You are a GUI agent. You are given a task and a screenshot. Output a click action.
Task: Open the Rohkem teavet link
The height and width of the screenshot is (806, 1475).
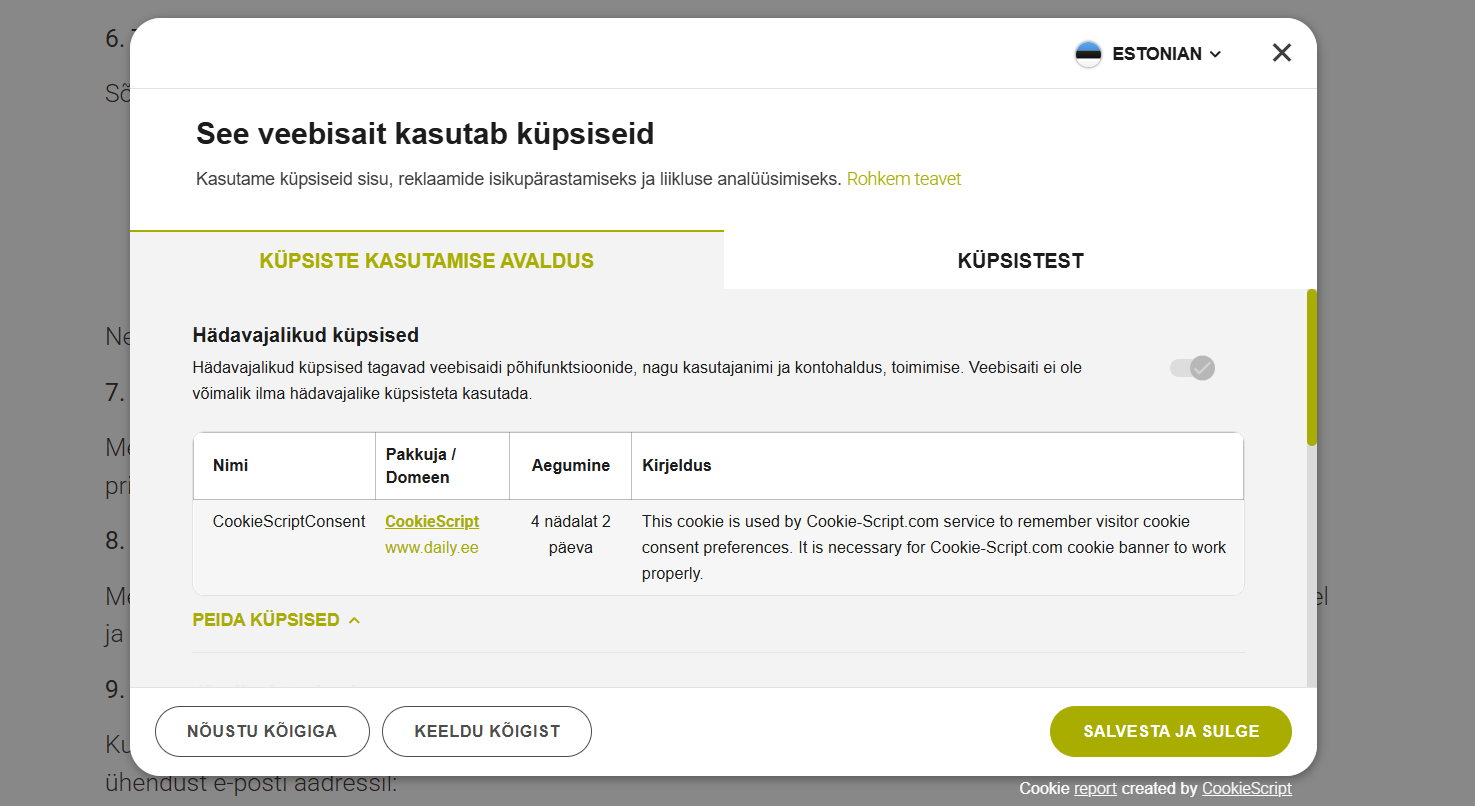tap(904, 179)
